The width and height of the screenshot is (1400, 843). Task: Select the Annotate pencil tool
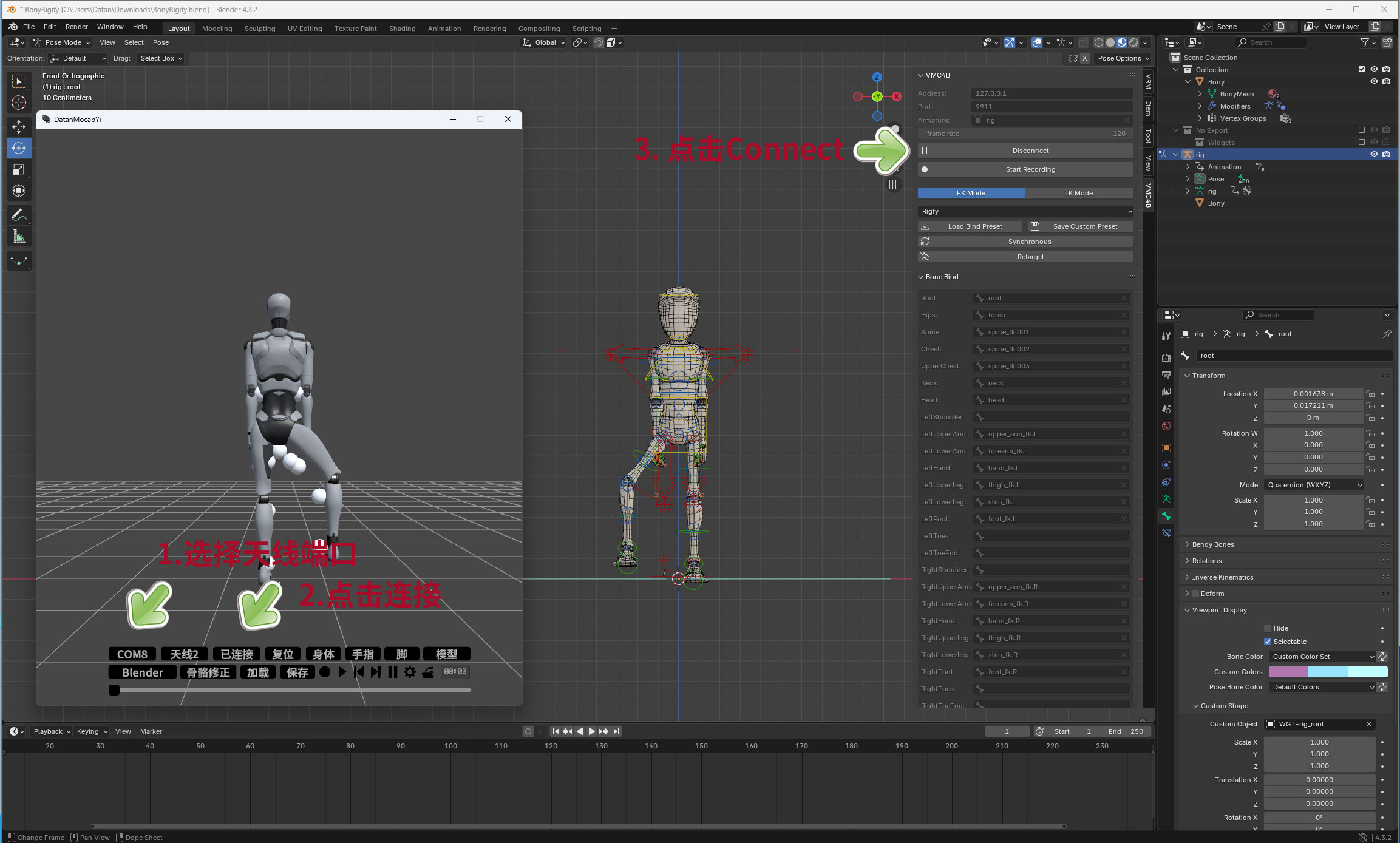pos(19,215)
